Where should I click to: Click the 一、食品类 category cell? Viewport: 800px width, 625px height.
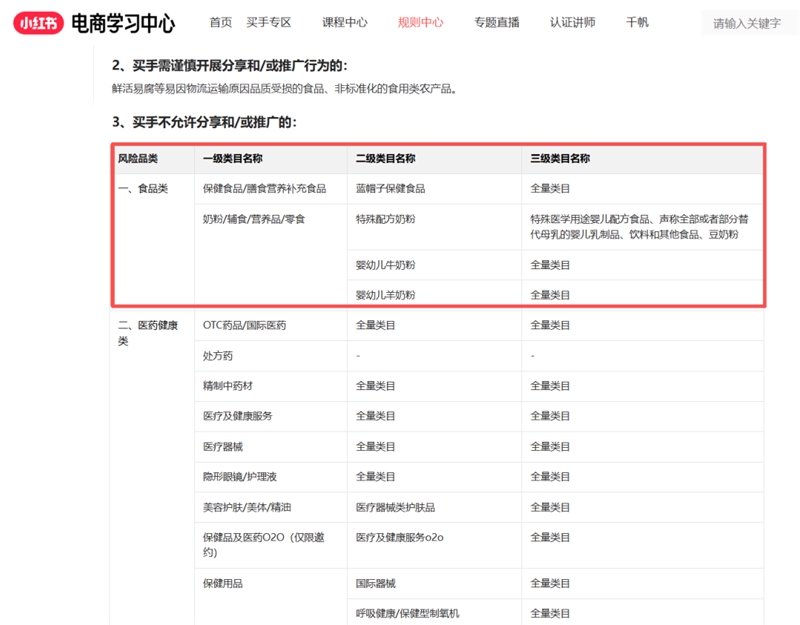[x=143, y=188]
